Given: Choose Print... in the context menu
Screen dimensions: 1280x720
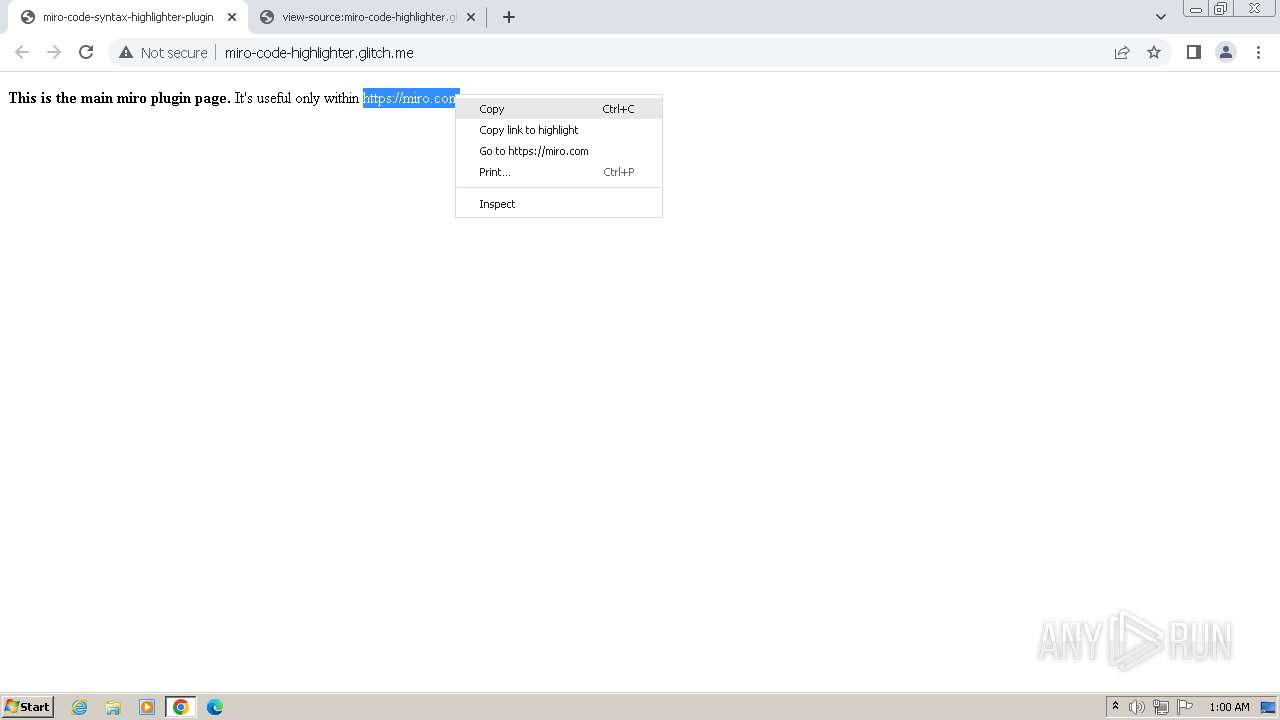Looking at the screenshot, I should pyautogui.click(x=559, y=172).
